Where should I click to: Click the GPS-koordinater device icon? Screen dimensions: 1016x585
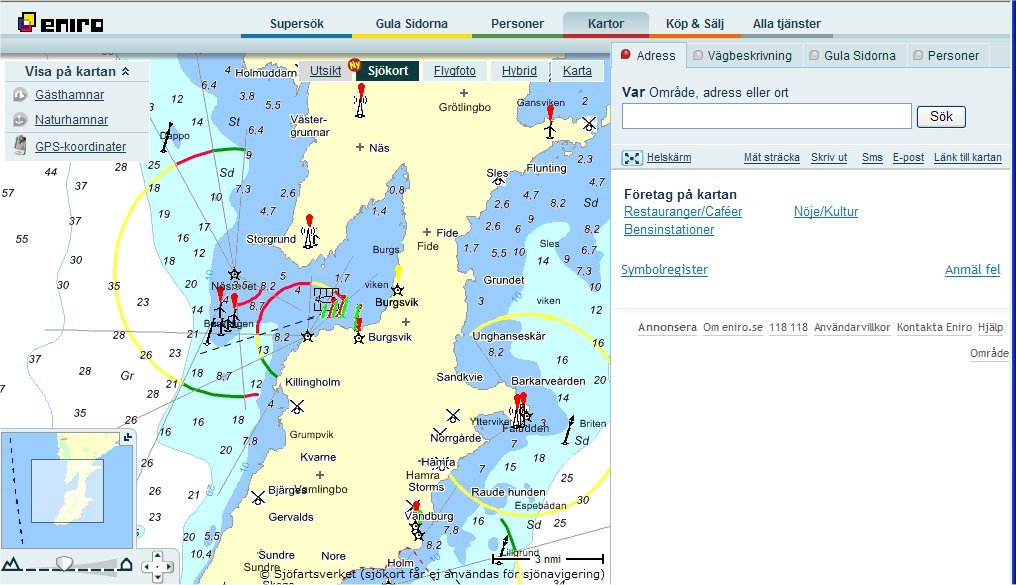(20, 147)
